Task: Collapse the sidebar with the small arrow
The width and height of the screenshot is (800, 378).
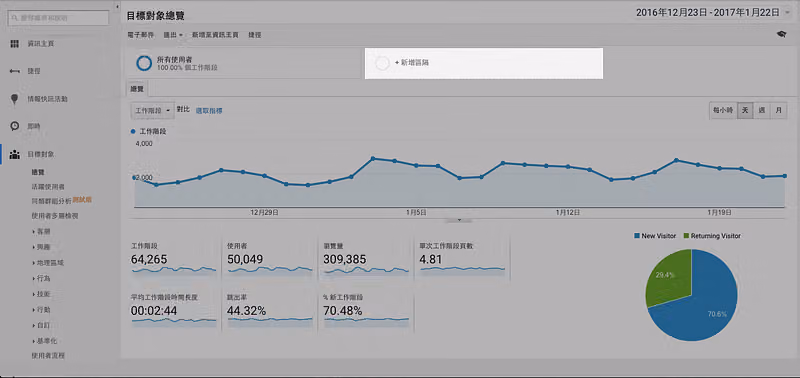Action: (x=118, y=7)
